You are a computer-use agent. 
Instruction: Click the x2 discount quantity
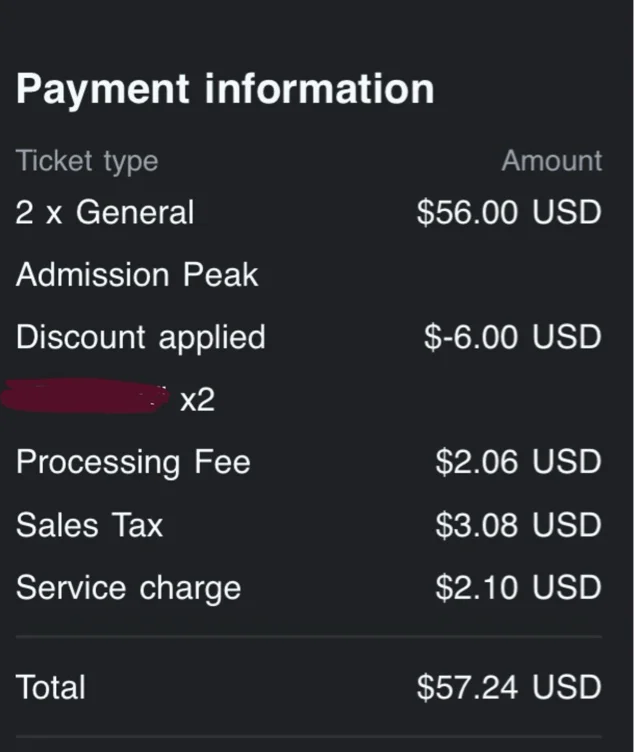pos(197,400)
